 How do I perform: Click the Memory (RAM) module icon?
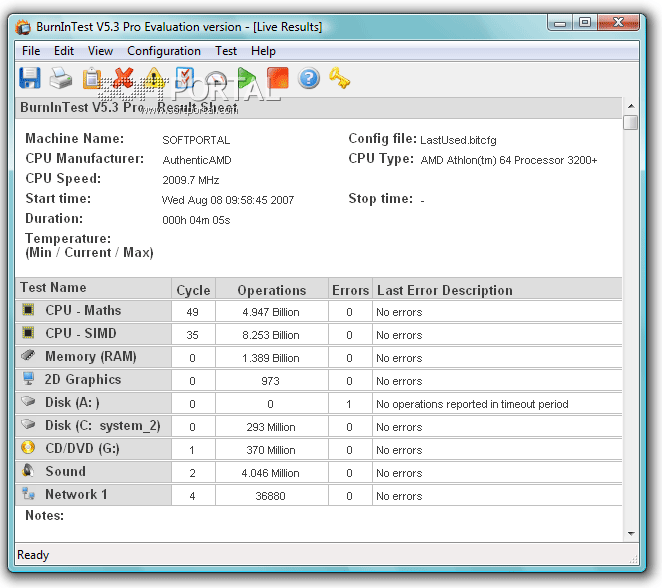(x=28, y=355)
